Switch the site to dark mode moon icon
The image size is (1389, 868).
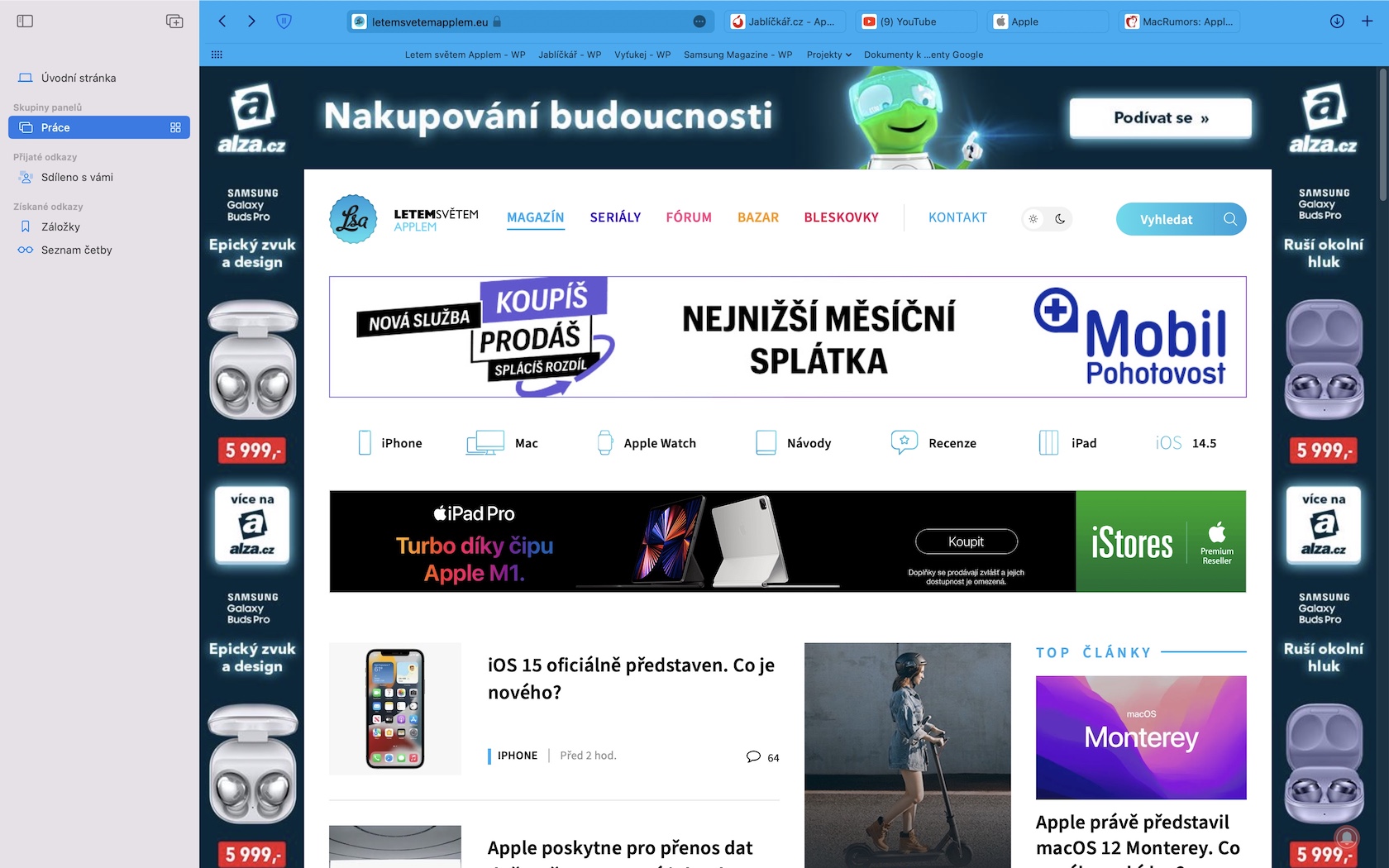[x=1060, y=219]
